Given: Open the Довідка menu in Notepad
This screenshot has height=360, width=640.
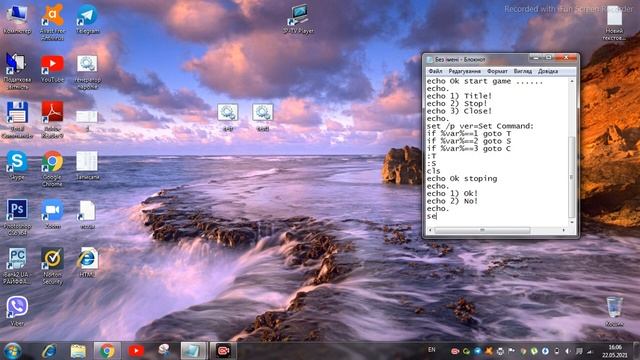Looking at the screenshot, I should coord(548,71).
